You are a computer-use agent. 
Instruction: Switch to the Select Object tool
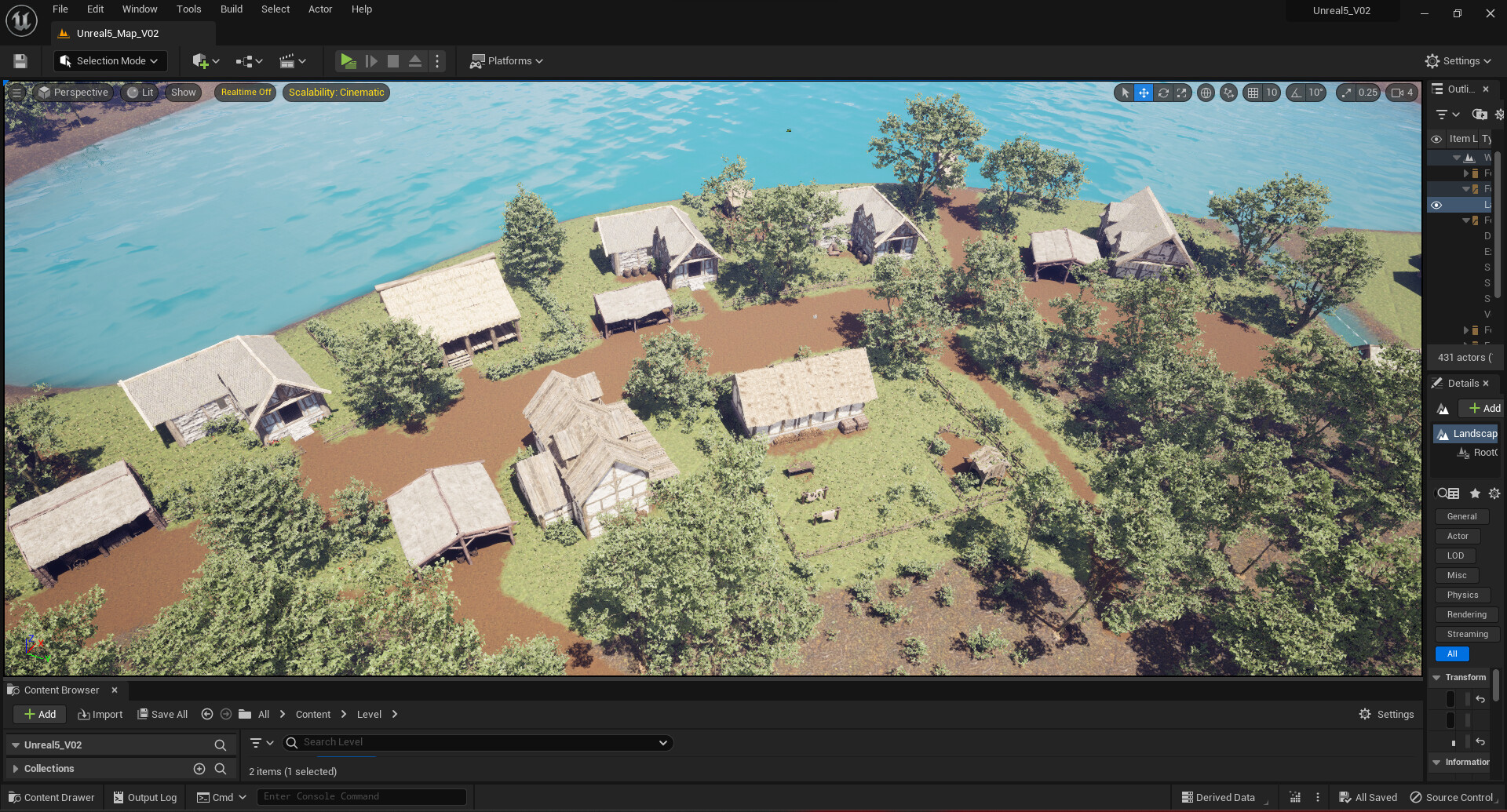tap(1124, 93)
